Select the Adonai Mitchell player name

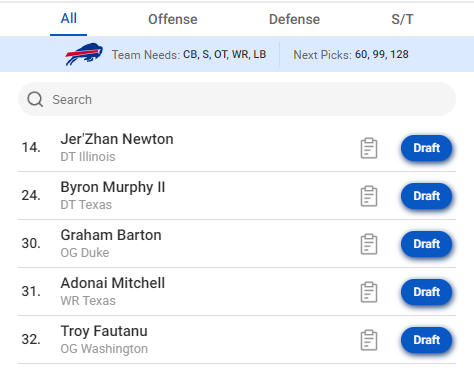tap(113, 283)
